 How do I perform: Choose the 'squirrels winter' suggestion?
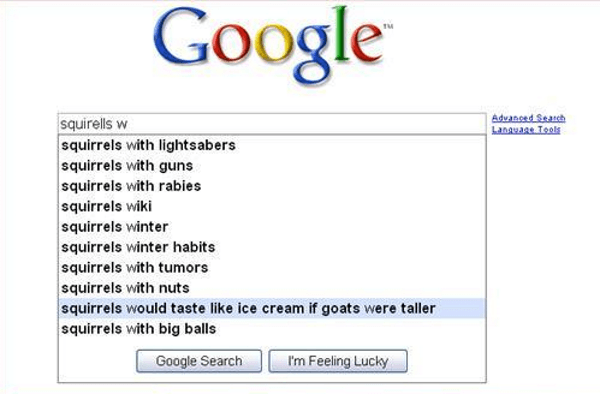pos(272,227)
